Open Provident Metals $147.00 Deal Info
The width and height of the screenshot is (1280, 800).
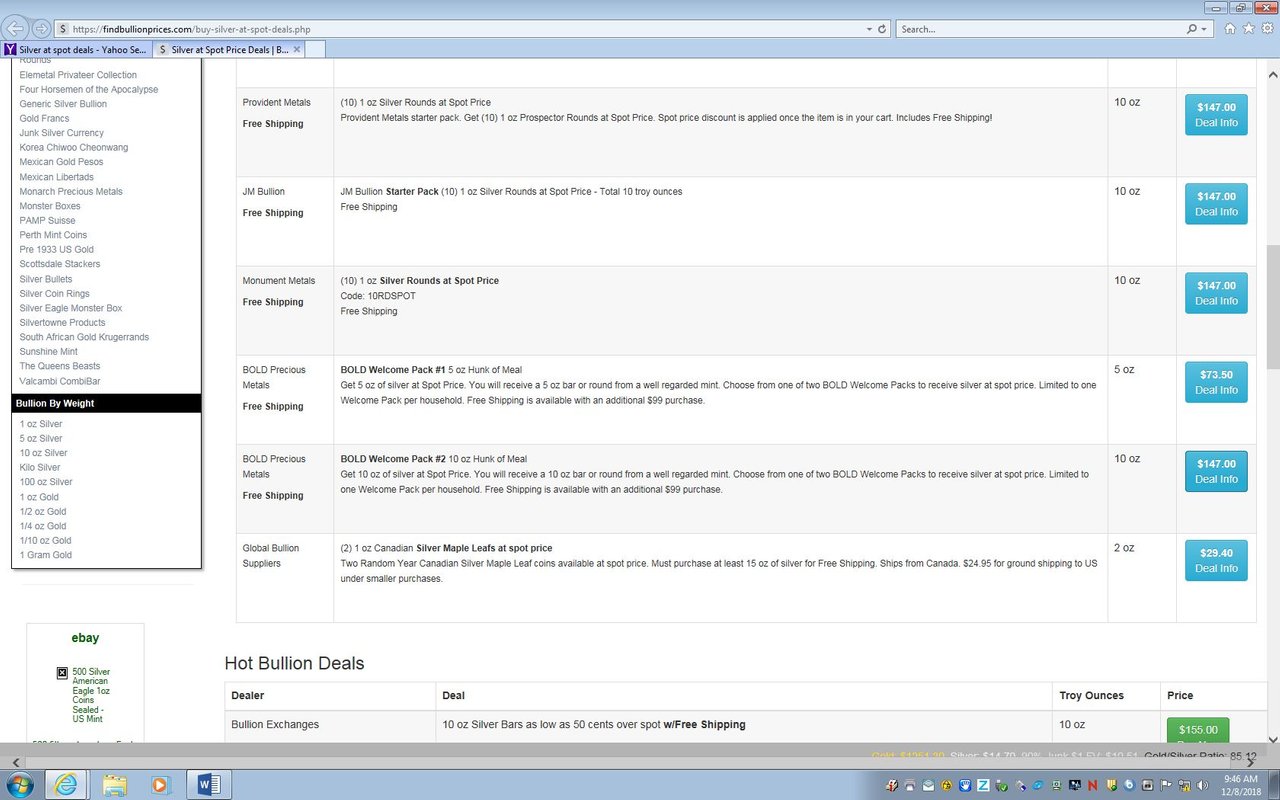point(1216,115)
